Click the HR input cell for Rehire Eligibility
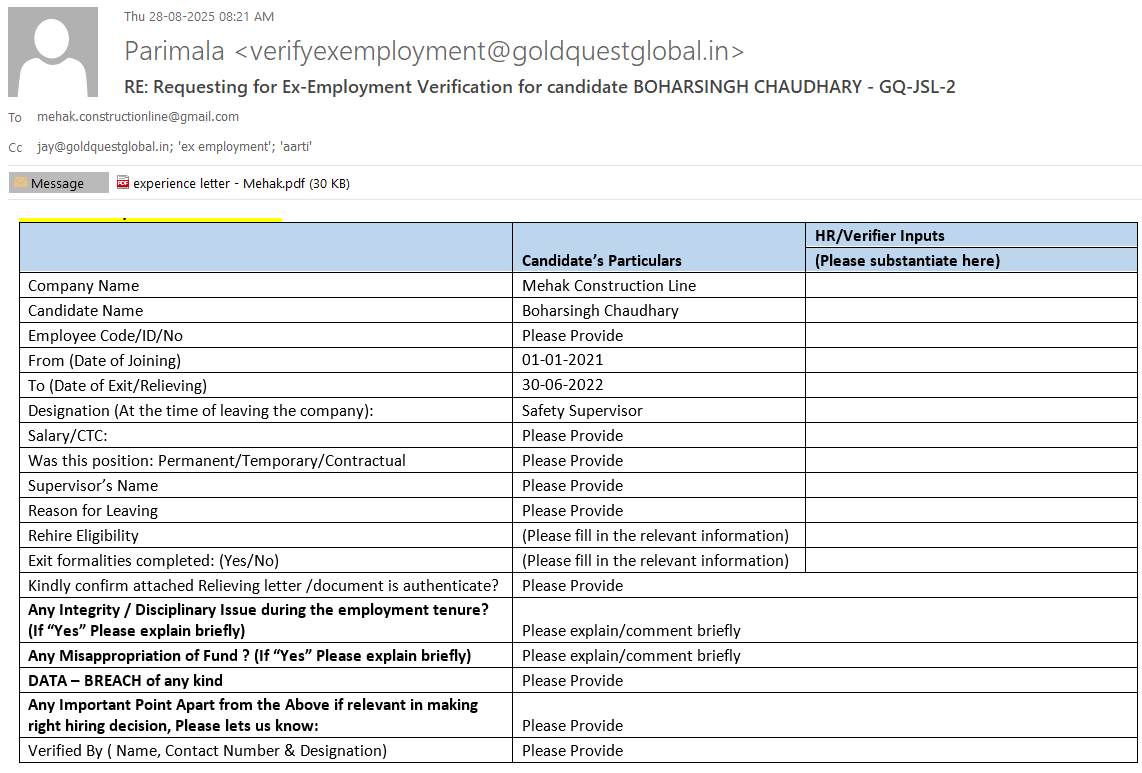1142x773 pixels. click(x=970, y=535)
